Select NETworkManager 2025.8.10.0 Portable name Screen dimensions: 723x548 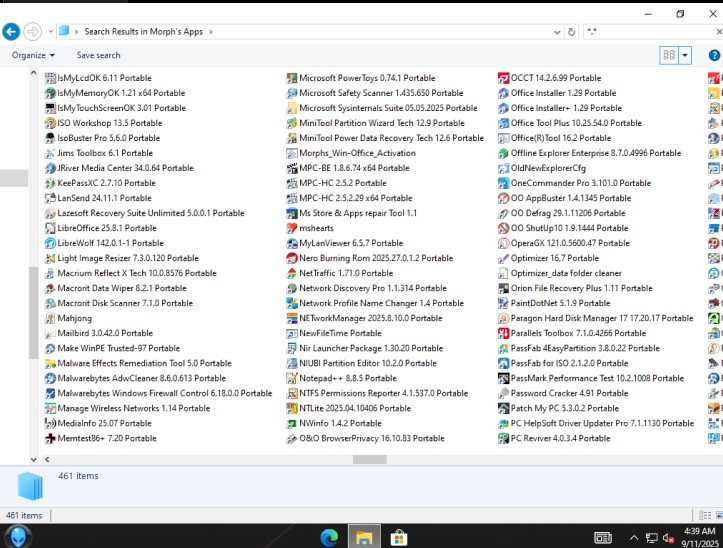point(371,318)
